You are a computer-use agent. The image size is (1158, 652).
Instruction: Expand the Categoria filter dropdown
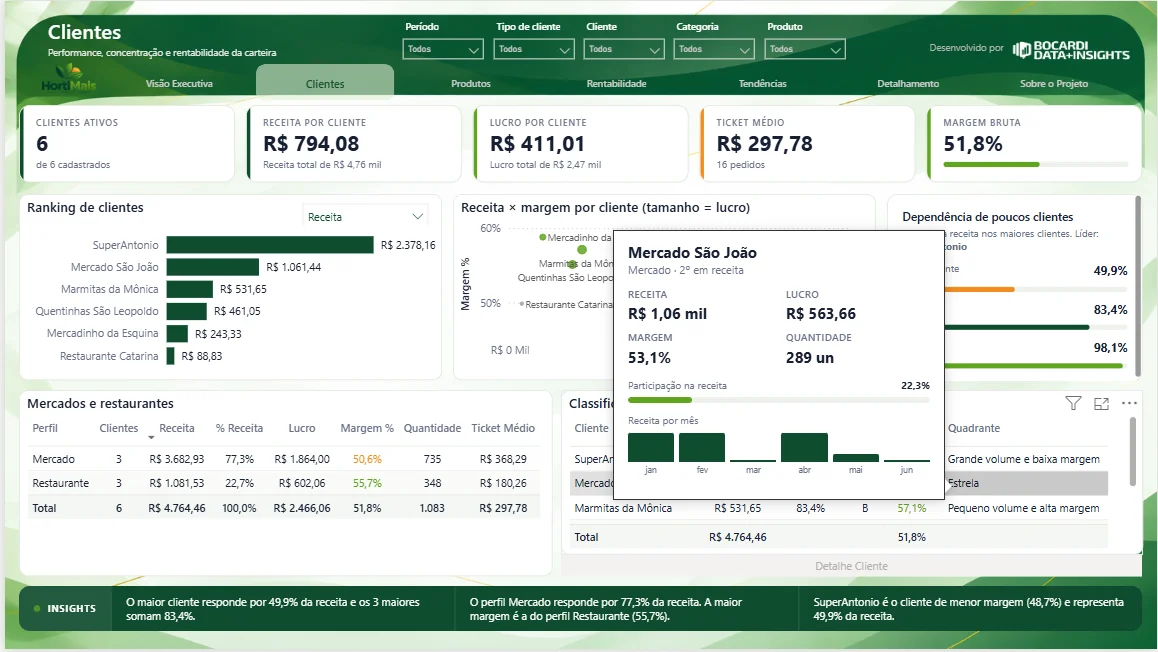pyautogui.click(x=713, y=49)
